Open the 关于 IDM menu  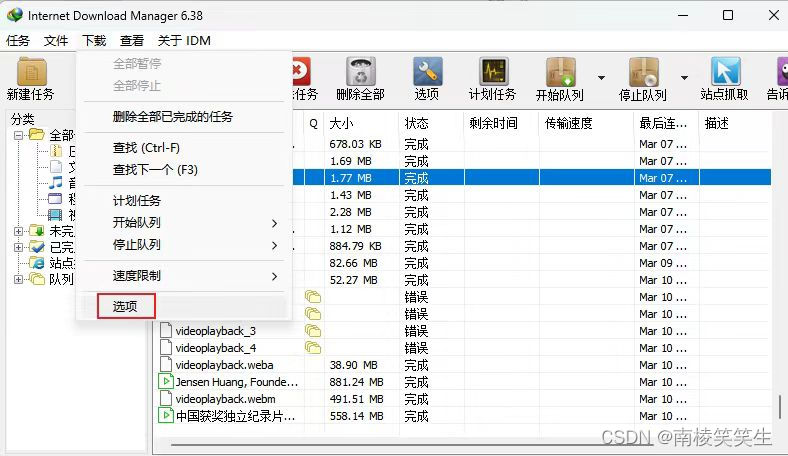[x=184, y=40]
